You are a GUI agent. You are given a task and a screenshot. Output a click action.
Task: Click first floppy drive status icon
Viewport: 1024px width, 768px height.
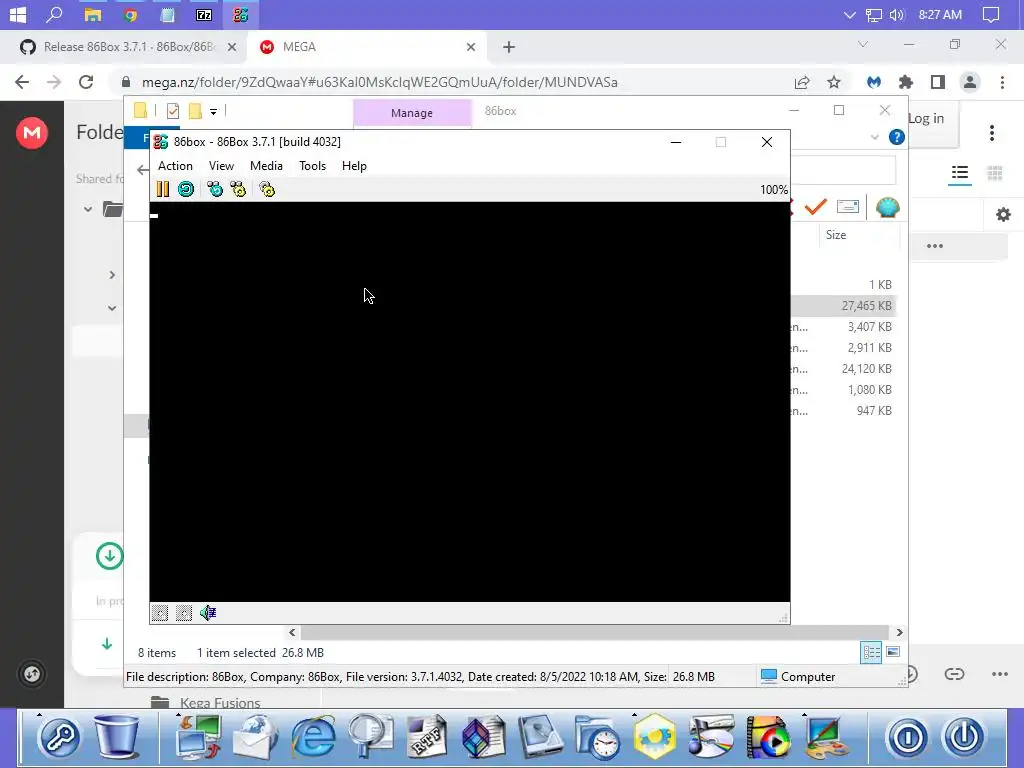pos(160,613)
